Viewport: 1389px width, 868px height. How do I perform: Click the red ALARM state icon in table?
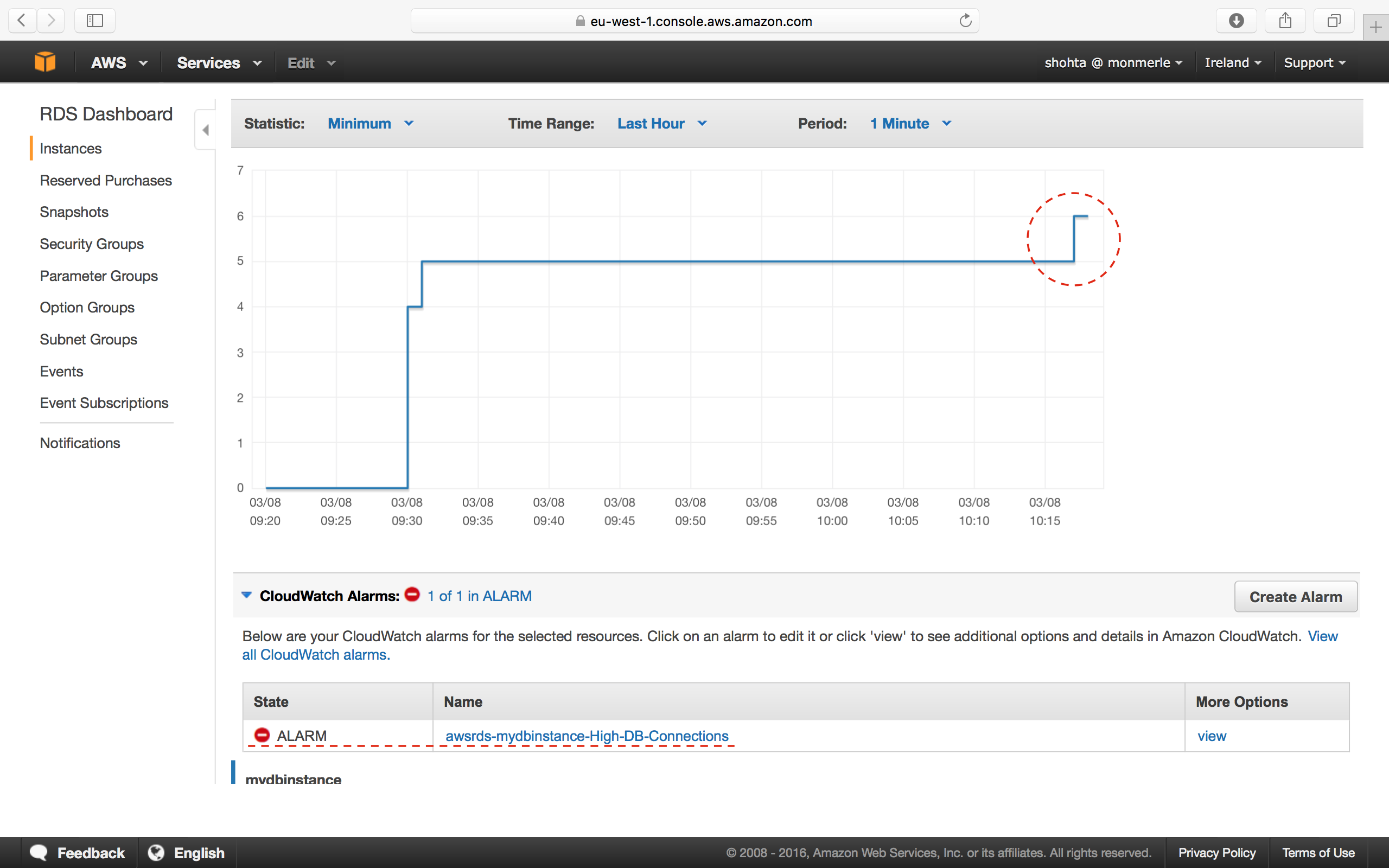(x=262, y=735)
